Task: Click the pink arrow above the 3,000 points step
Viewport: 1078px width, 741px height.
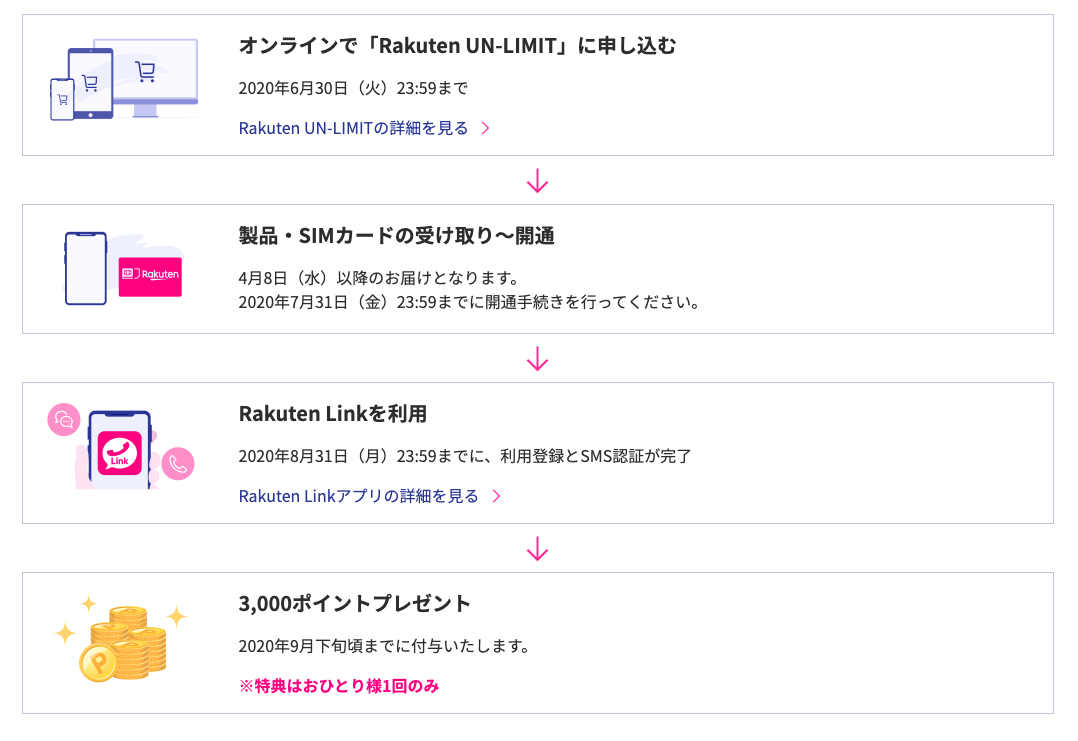Action: [538, 549]
